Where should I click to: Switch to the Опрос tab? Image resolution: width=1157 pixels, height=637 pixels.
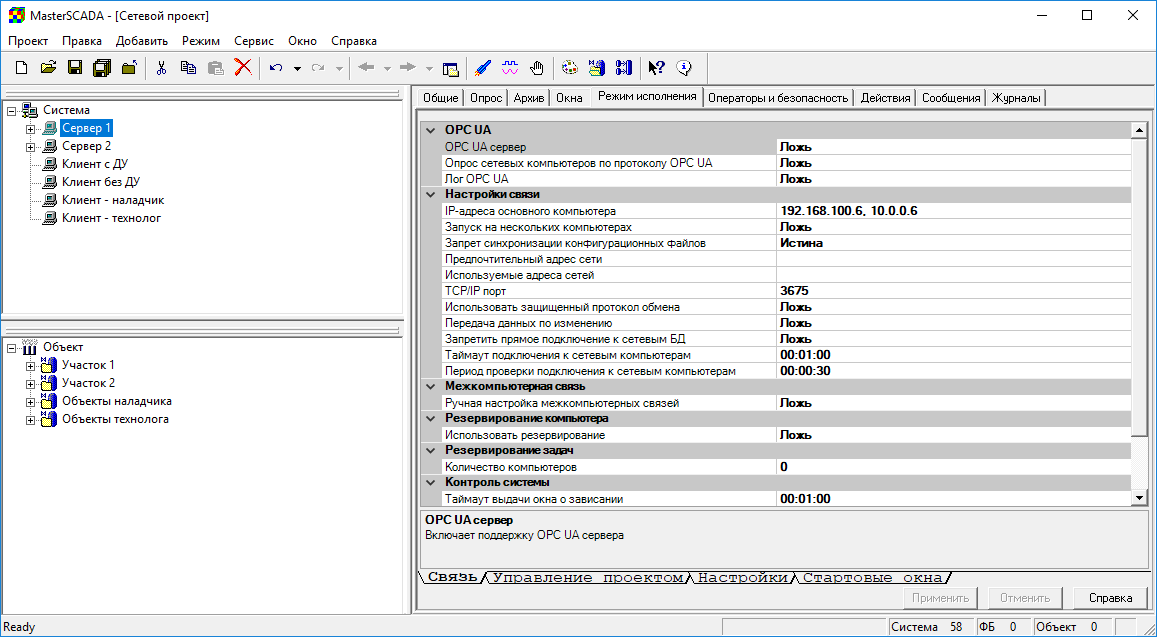[486, 98]
